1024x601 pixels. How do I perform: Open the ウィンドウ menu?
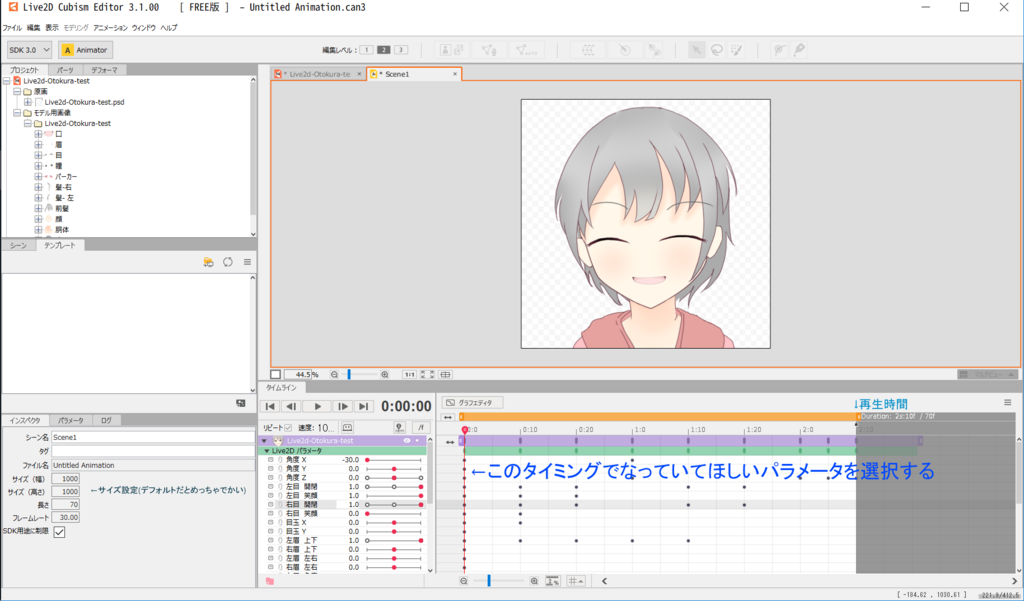click(144, 28)
